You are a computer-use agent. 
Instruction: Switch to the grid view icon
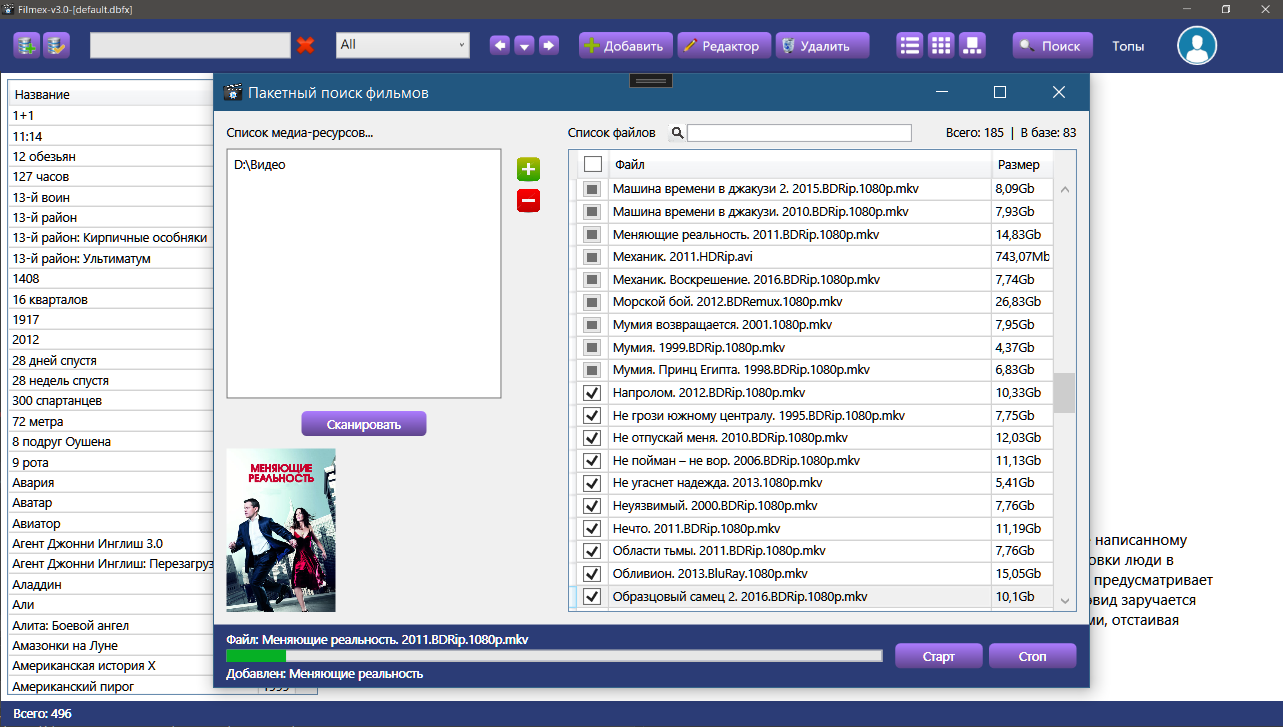click(x=940, y=45)
